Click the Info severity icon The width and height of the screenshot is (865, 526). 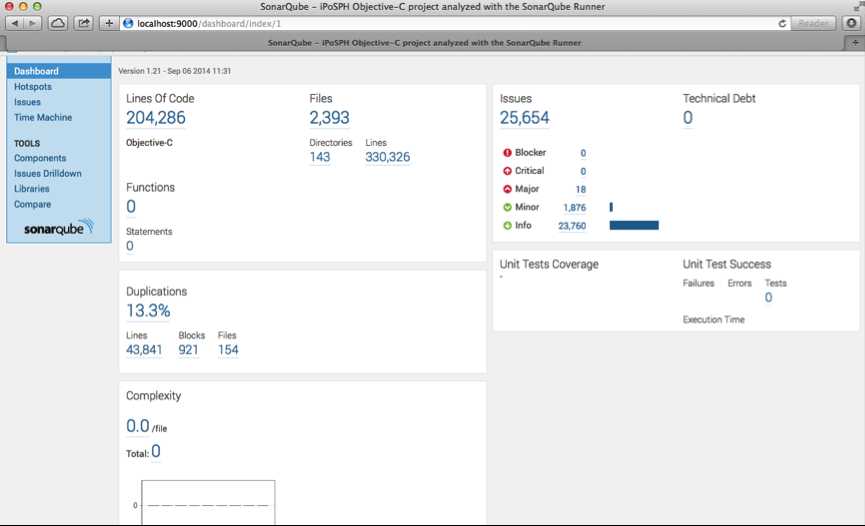[507, 226]
